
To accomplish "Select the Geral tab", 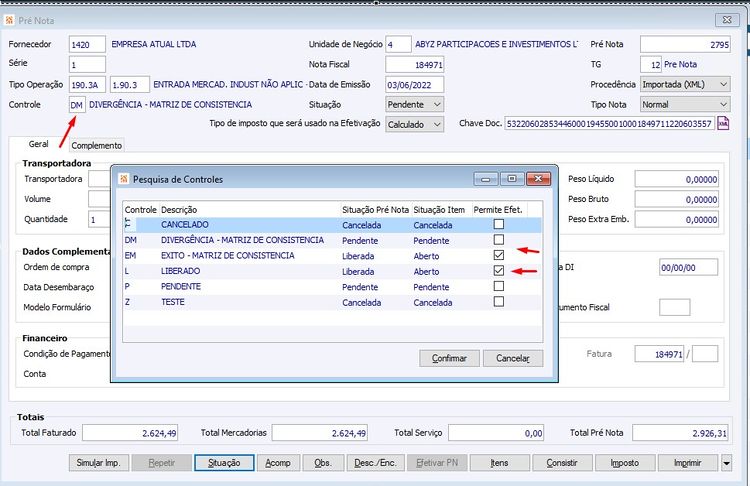I will [39, 144].
